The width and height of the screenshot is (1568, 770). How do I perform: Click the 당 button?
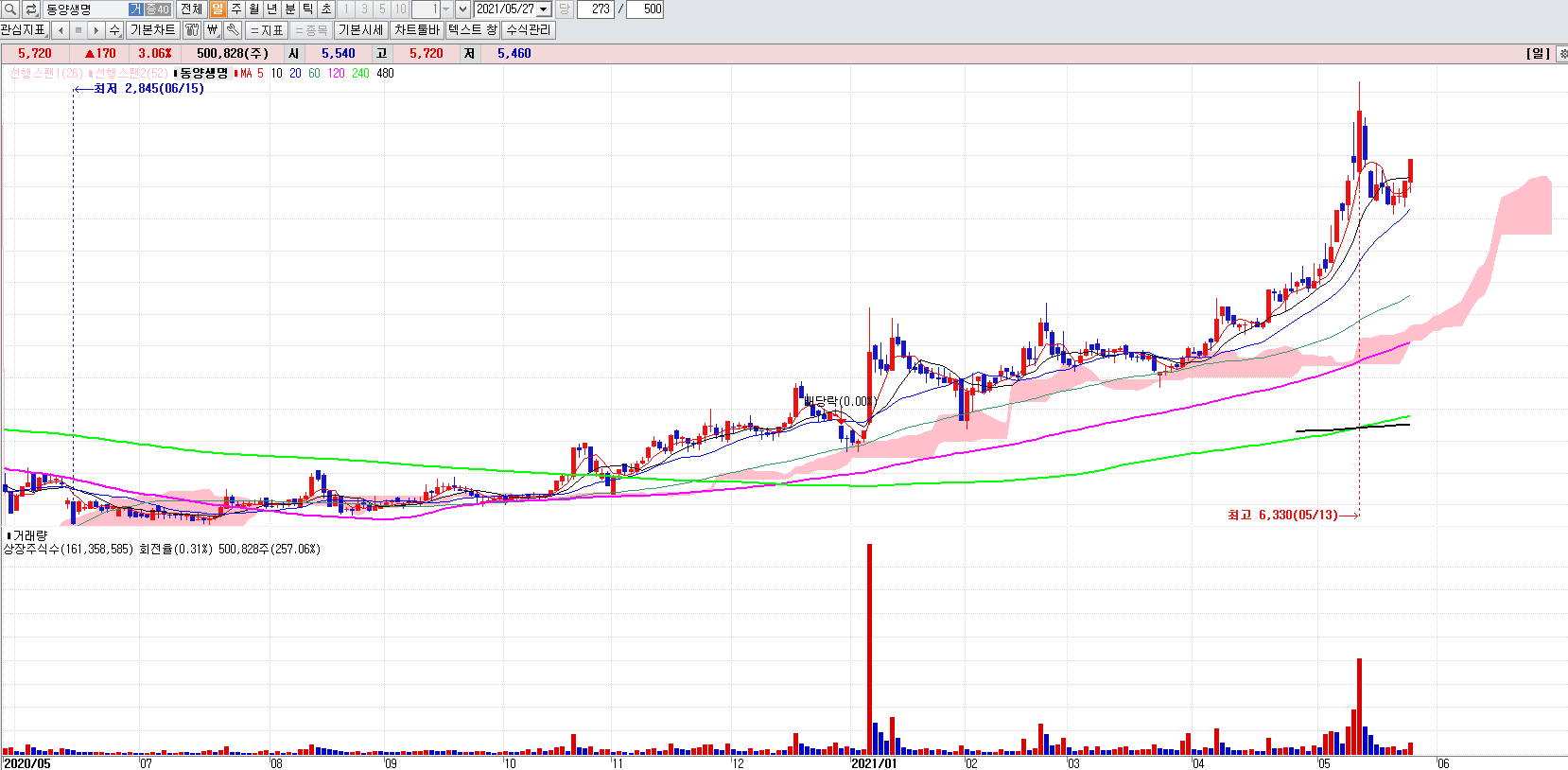pos(564,9)
